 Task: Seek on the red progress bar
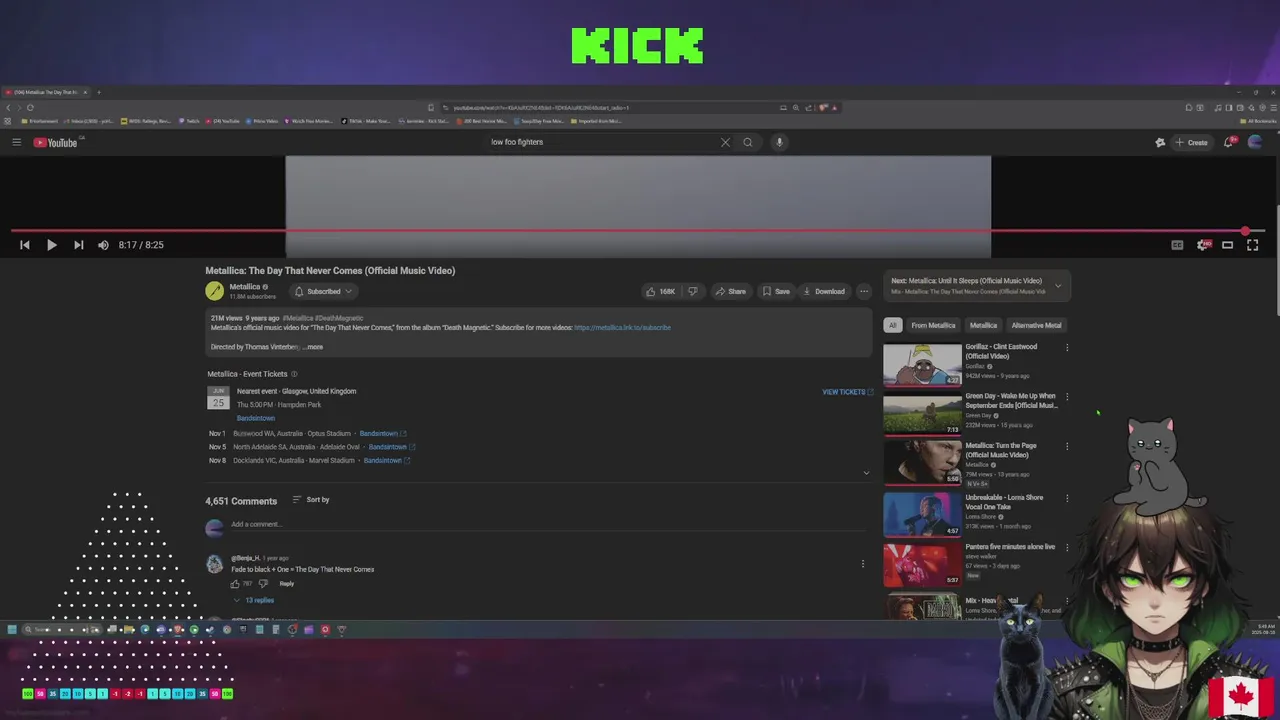coord(640,231)
